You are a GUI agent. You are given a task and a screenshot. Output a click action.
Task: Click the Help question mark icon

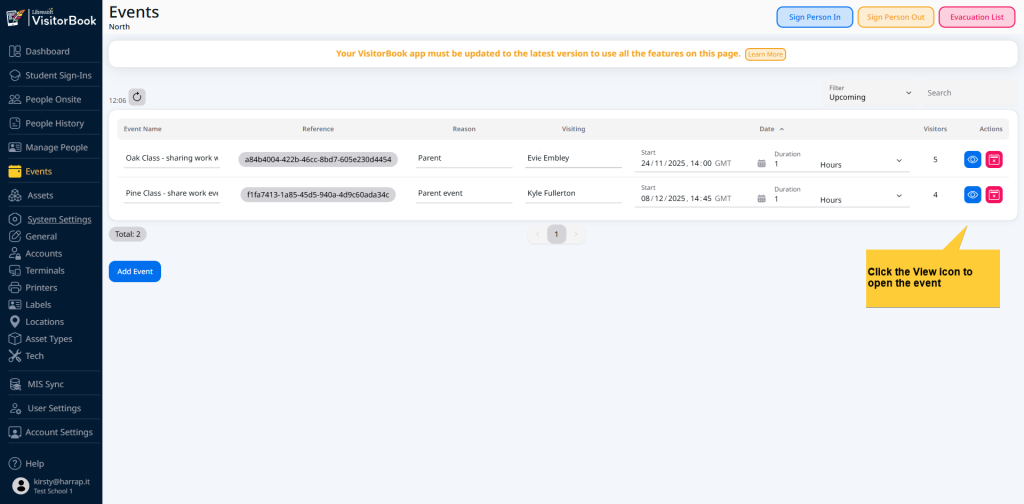pos(14,464)
